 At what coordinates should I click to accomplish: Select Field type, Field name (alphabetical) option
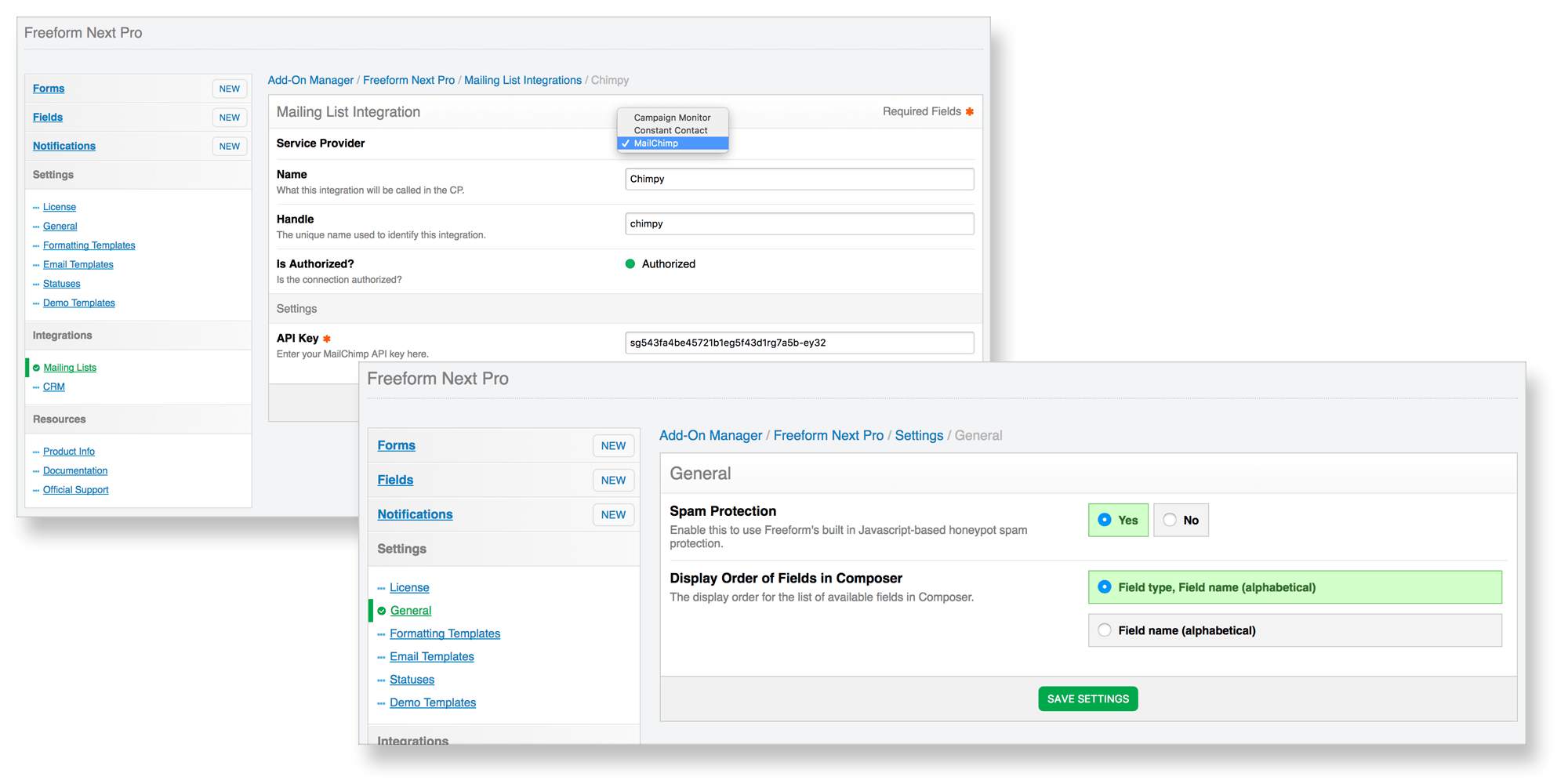point(1294,587)
